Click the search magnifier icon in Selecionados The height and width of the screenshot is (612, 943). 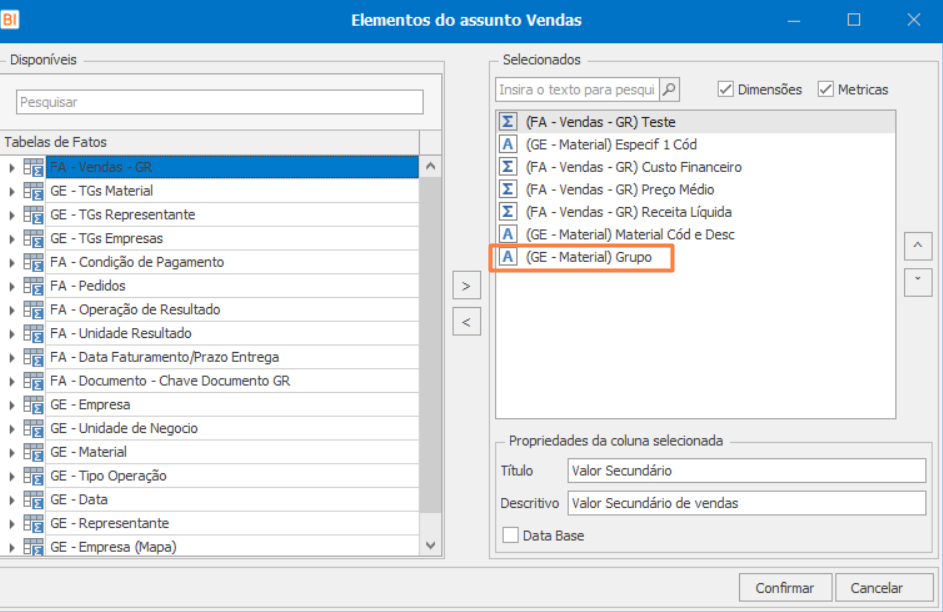[x=669, y=90]
